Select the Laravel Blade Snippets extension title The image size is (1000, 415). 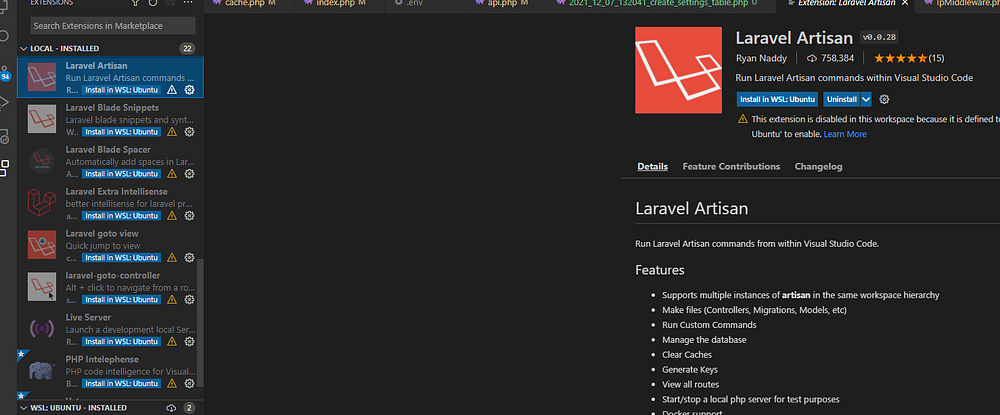pos(112,108)
